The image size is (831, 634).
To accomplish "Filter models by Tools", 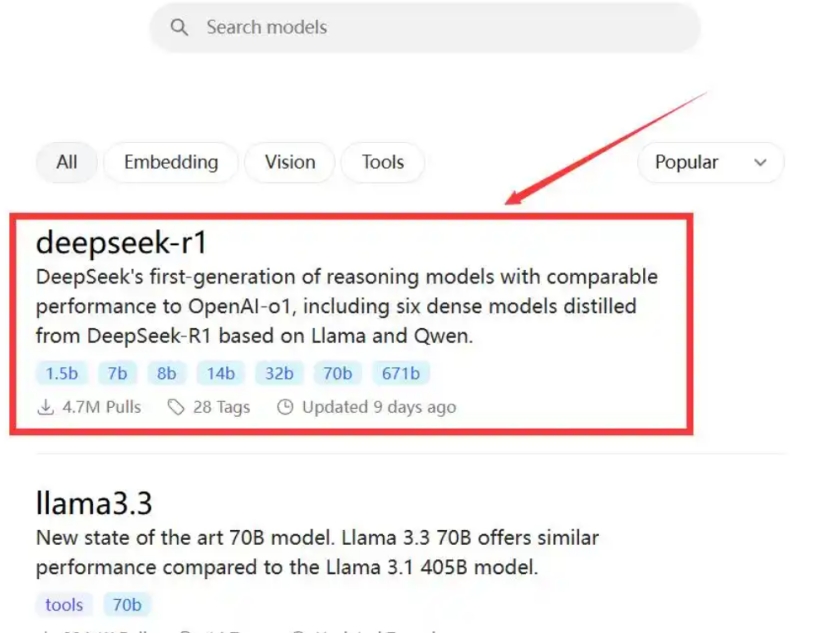I will click(x=383, y=162).
